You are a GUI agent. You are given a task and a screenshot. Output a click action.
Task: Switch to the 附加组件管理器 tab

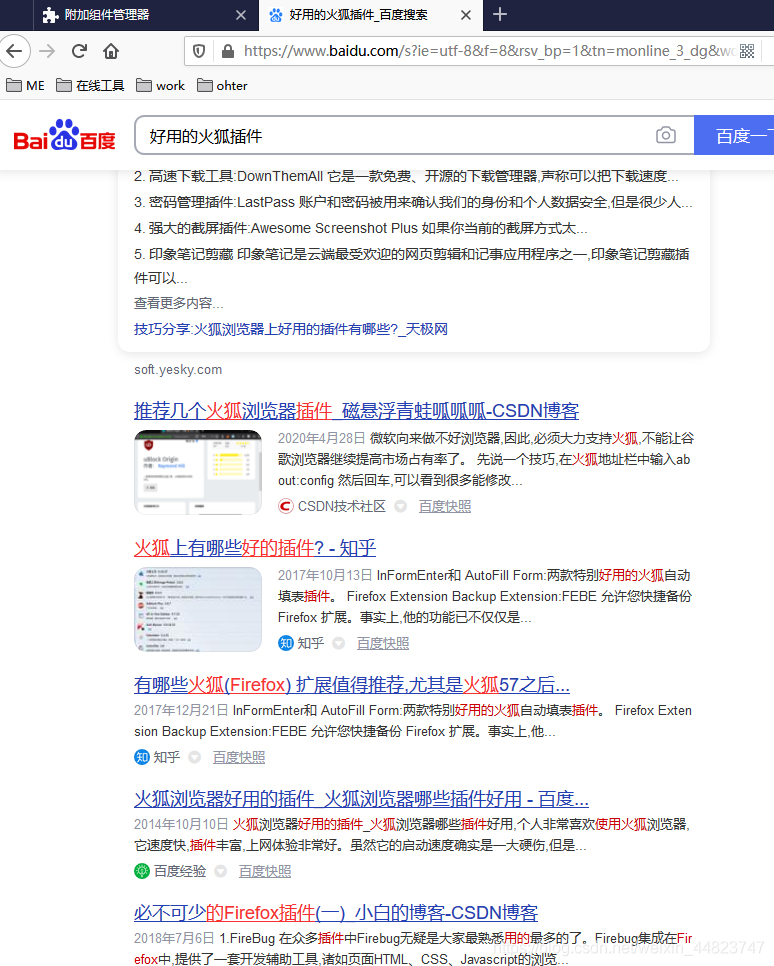tap(144, 15)
